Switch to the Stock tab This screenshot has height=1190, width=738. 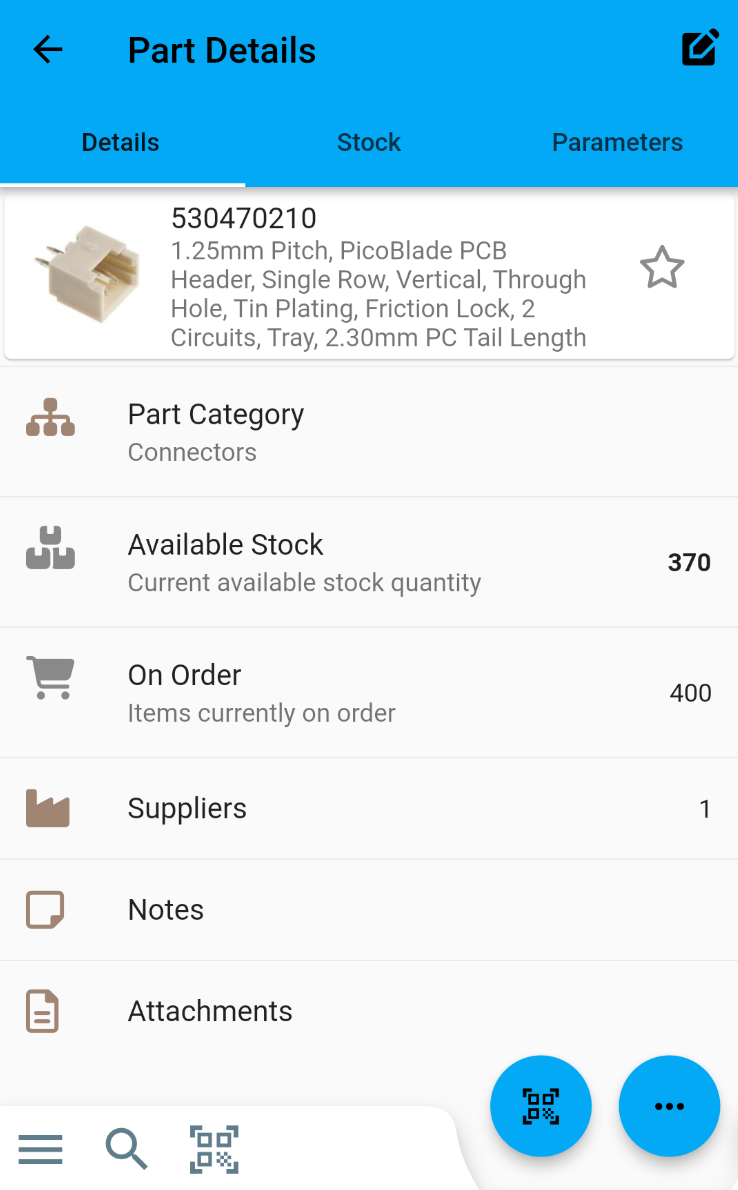coord(369,143)
